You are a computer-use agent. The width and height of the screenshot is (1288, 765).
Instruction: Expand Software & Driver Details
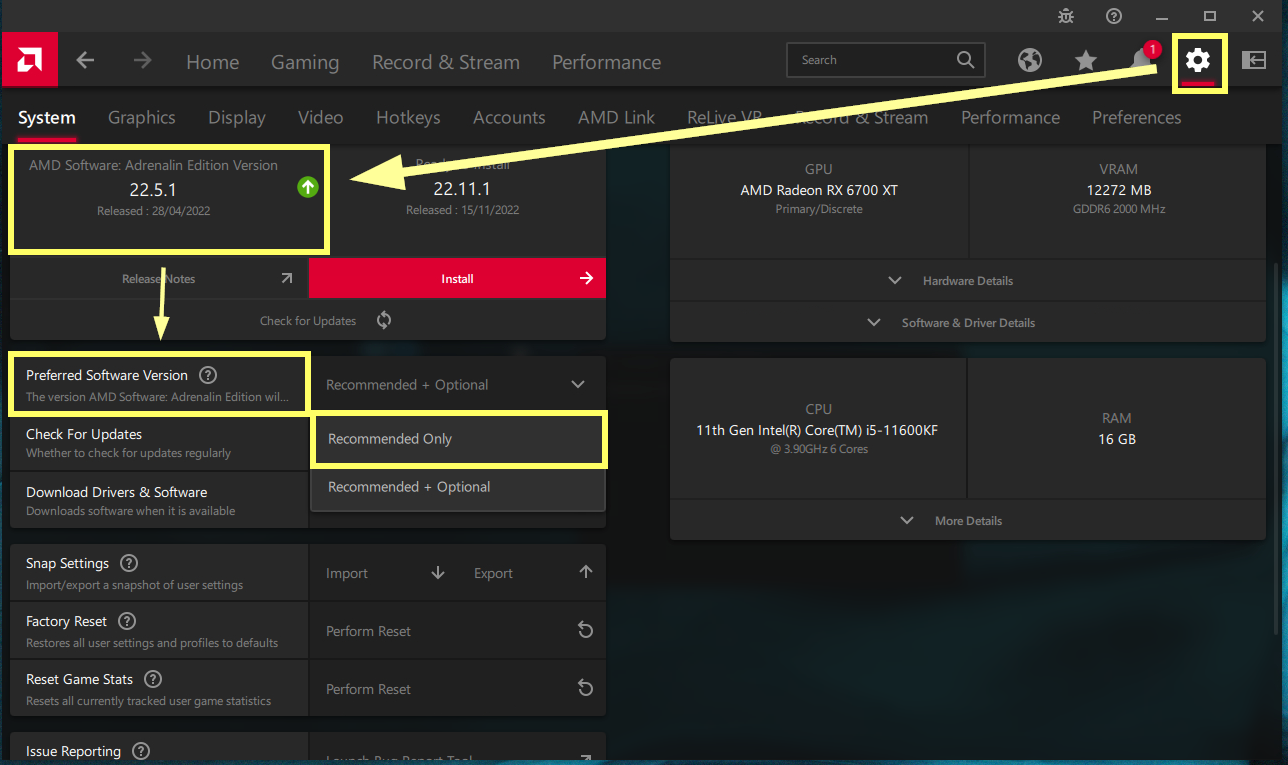click(968, 323)
